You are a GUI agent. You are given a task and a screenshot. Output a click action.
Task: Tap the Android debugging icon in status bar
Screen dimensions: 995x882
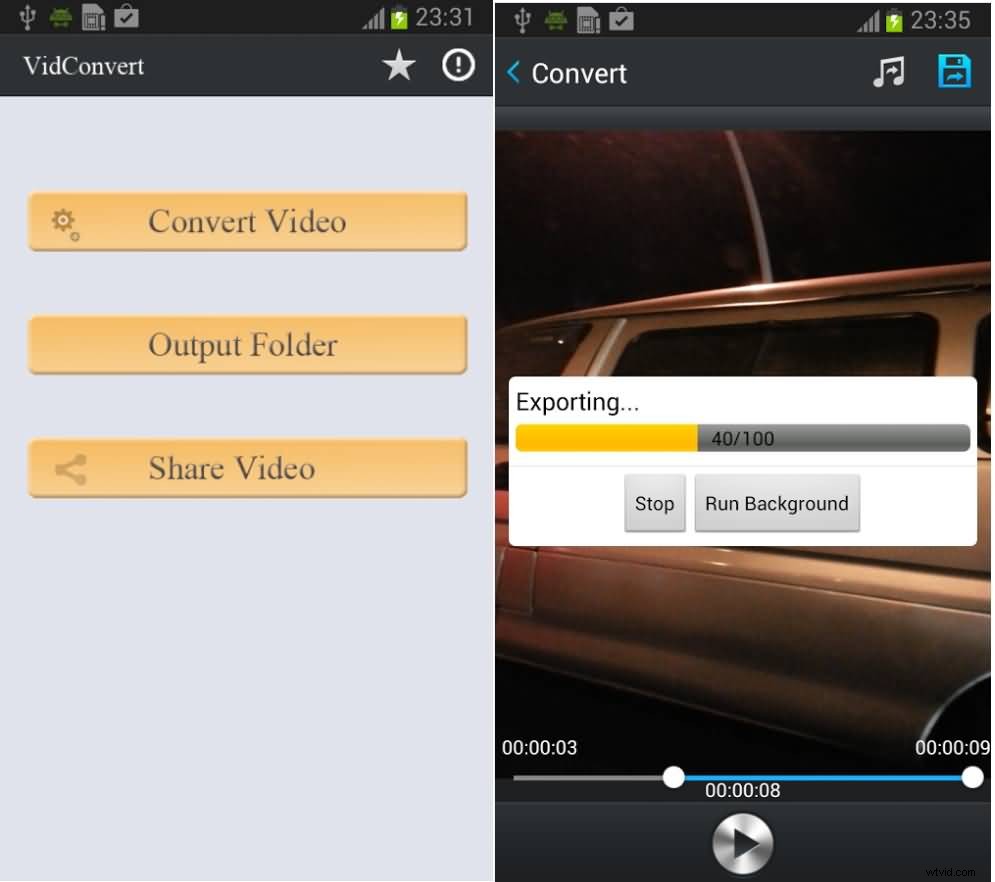tap(60, 16)
